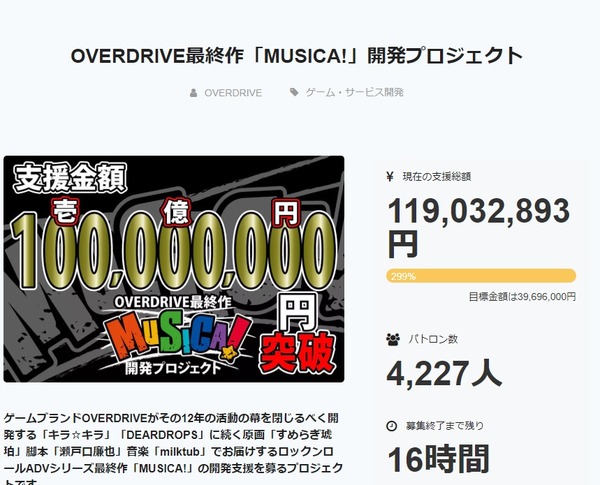600x485 pixels.
Task: Click the tag icon beside the category
Action: point(294,92)
